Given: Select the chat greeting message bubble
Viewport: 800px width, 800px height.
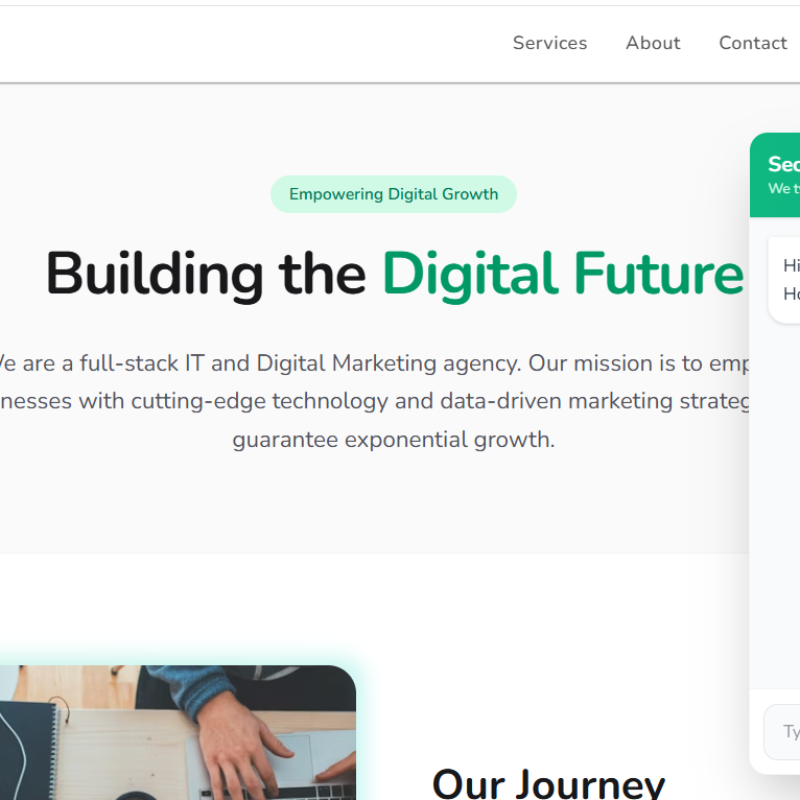Looking at the screenshot, I should 784,280.
